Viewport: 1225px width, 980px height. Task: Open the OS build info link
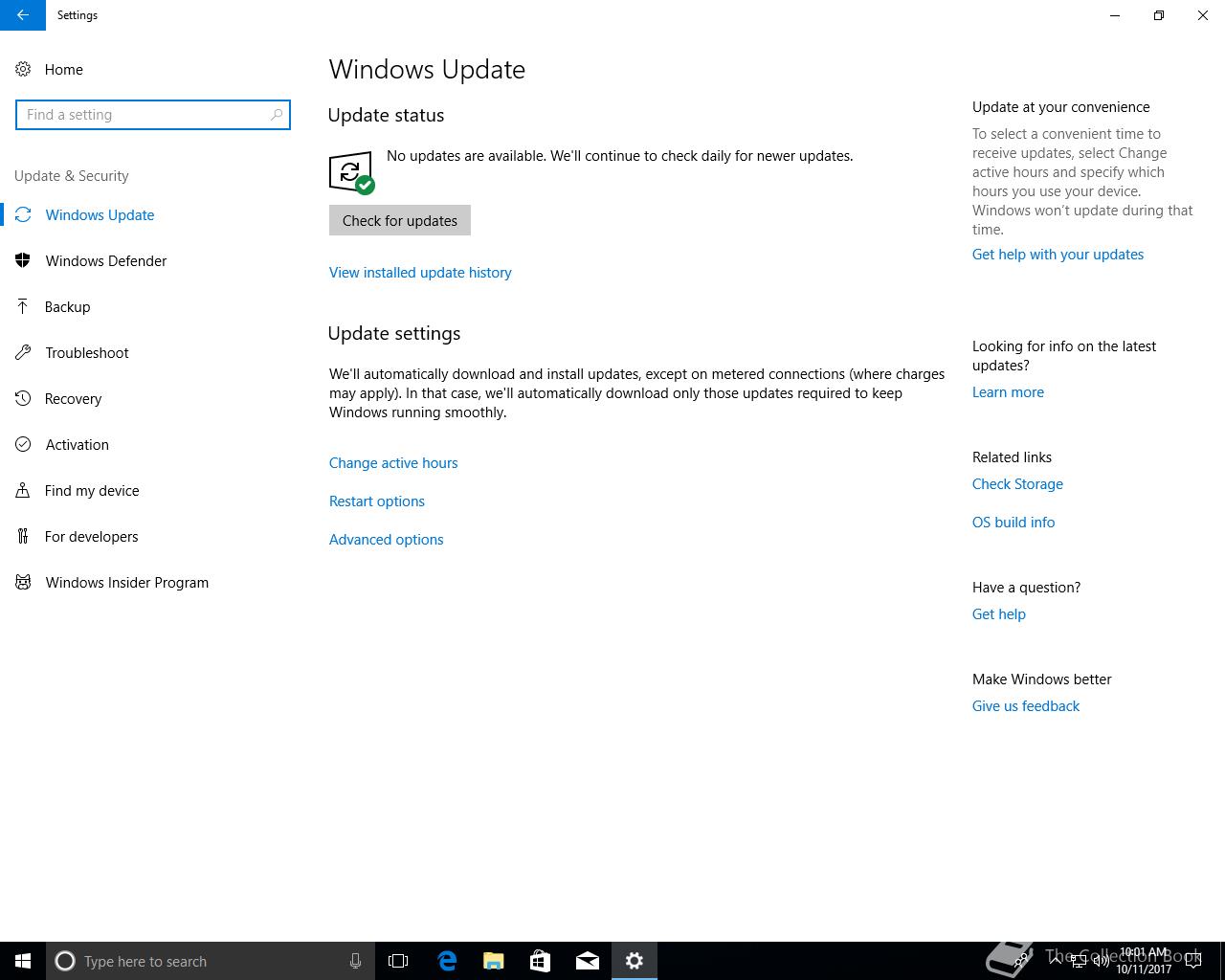(x=1013, y=523)
